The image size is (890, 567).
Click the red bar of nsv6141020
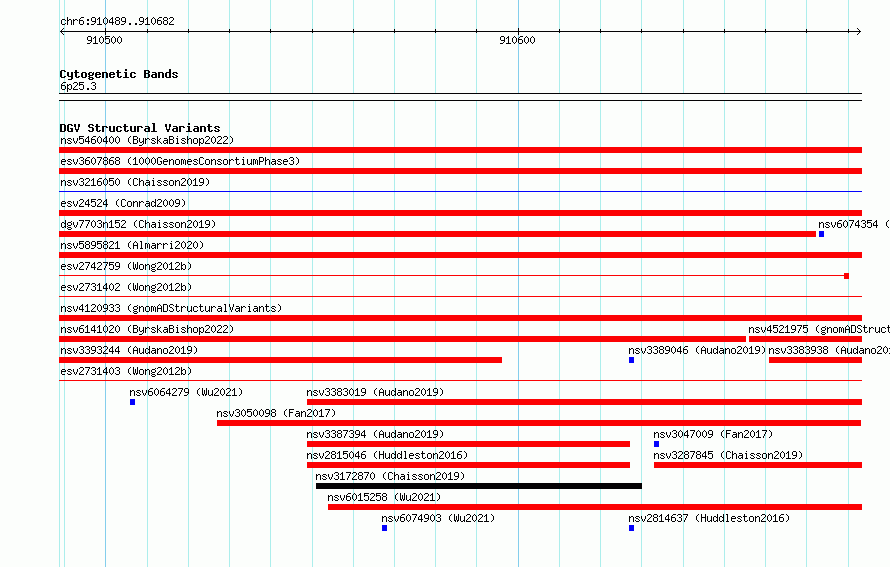402,339
